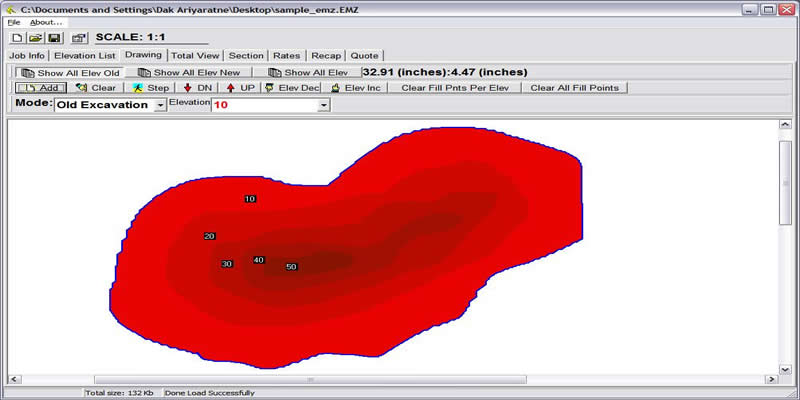Click the Save disk icon
The height and width of the screenshot is (400, 800).
[x=53, y=37]
